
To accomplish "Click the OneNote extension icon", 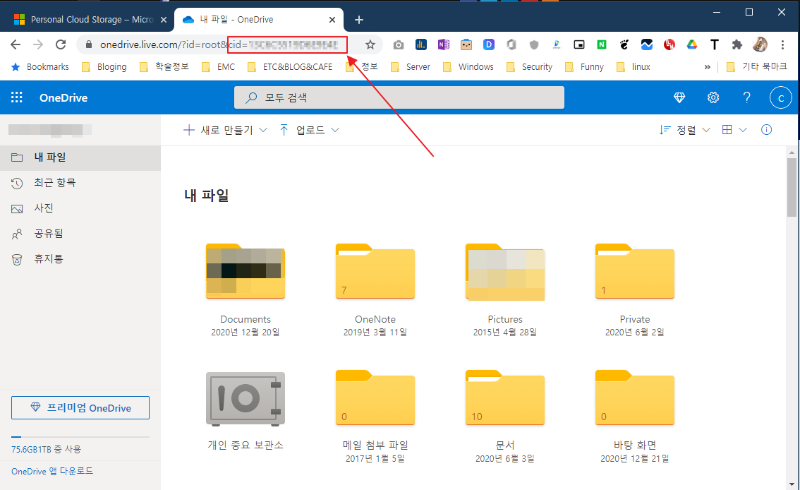I will click(x=443, y=45).
